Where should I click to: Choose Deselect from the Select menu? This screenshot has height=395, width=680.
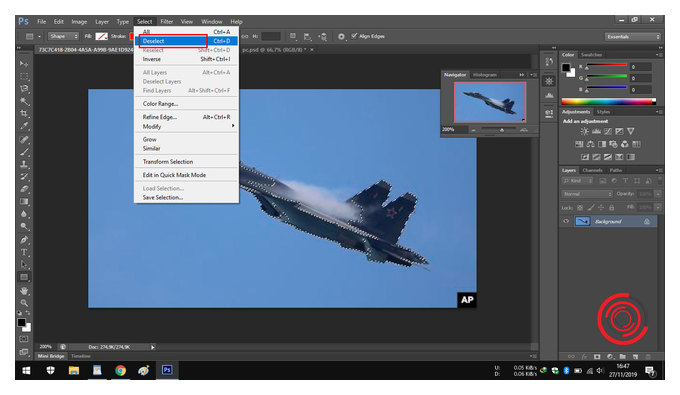click(186, 41)
